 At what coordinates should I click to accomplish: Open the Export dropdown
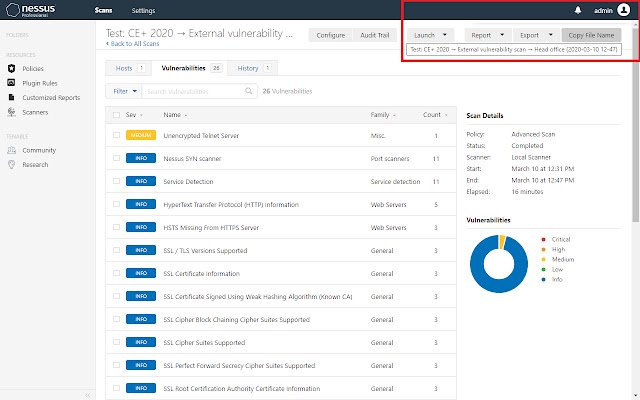pos(536,35)
